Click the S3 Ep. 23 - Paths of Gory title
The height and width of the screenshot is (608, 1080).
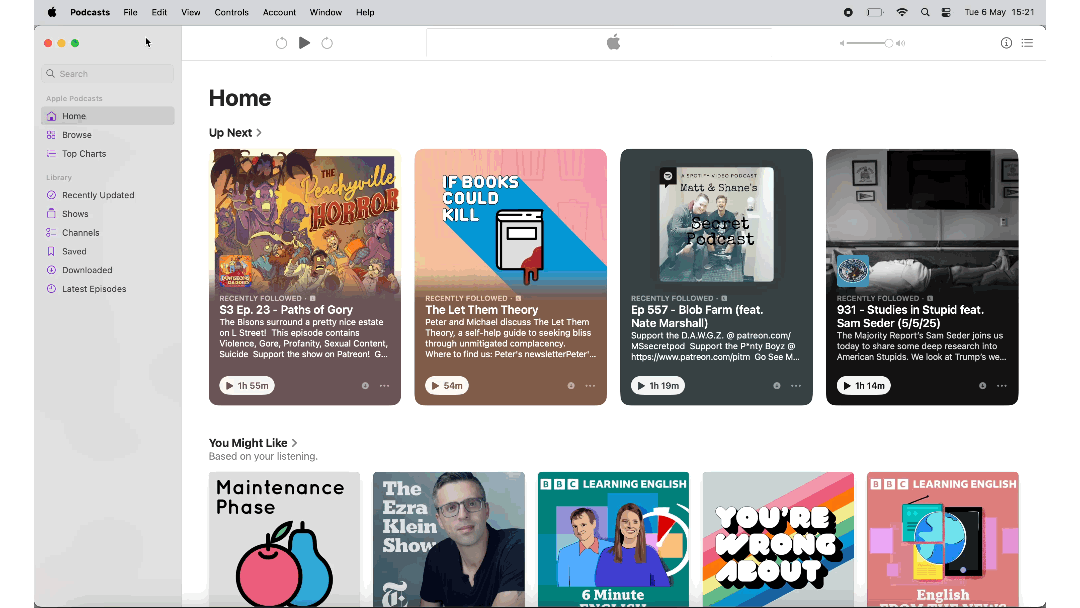pyautogui.click(x=286, y=310)
